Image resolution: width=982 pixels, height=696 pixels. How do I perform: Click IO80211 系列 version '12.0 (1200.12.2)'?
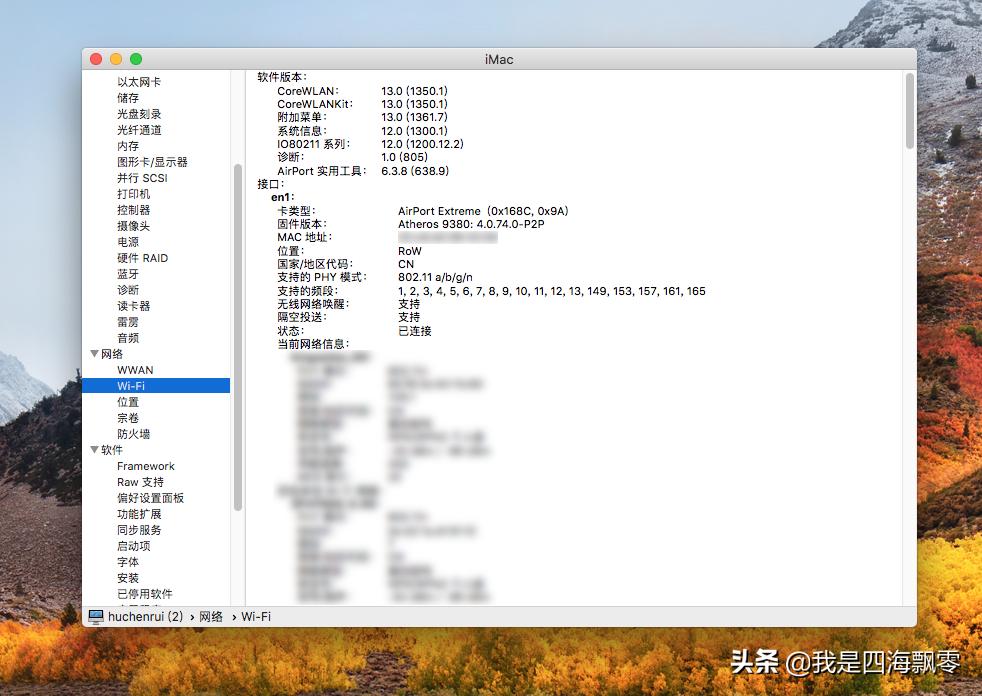click(x=422, y=144)
